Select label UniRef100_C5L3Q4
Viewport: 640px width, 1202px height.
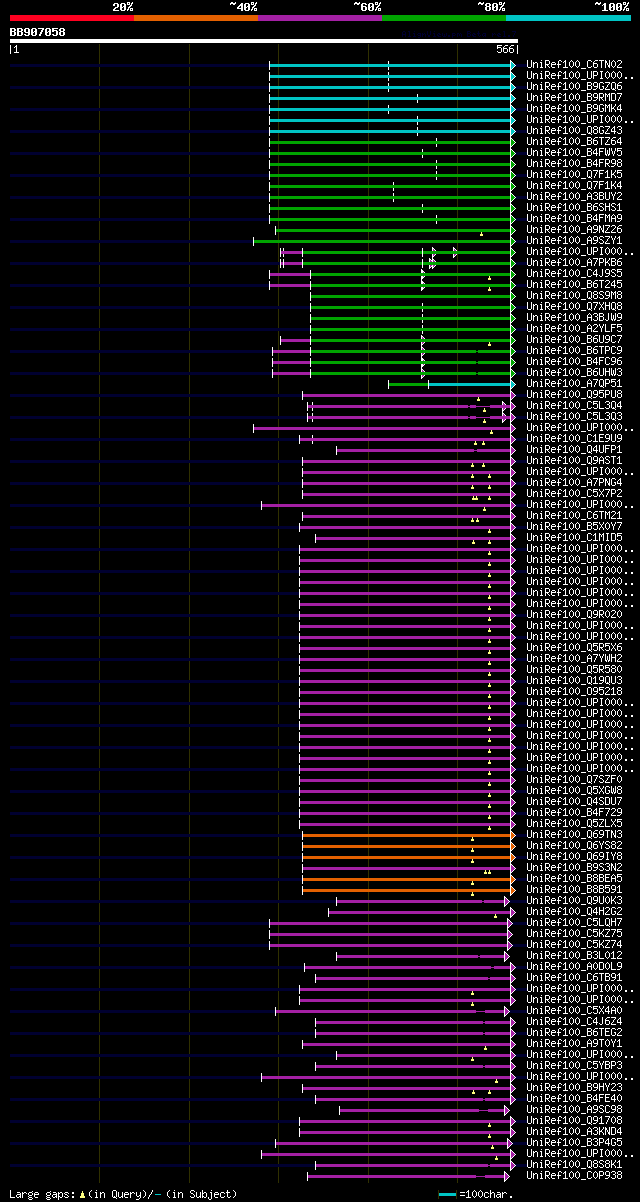click(576, 406)
